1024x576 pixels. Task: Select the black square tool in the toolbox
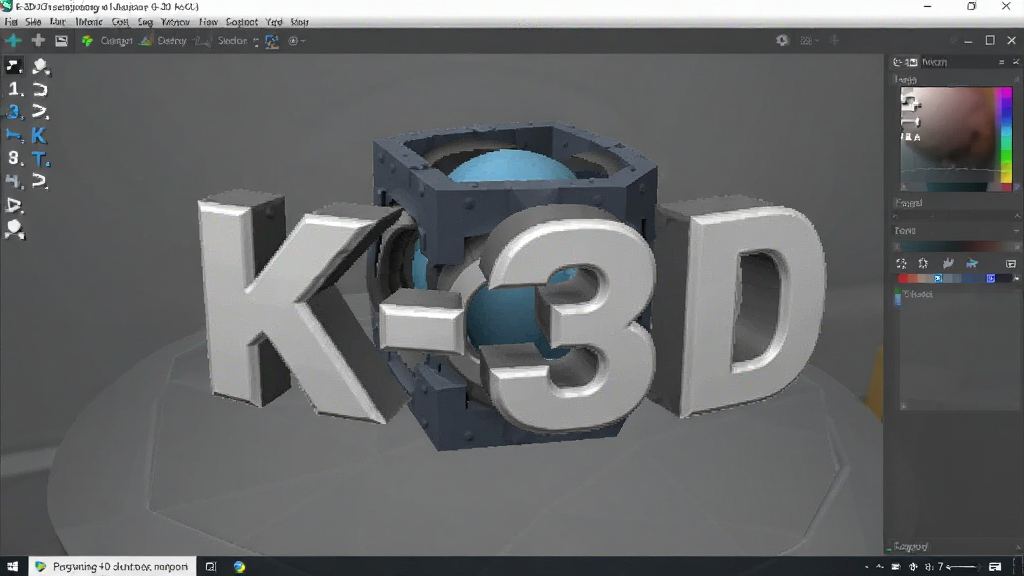click(x=14, y=65)
